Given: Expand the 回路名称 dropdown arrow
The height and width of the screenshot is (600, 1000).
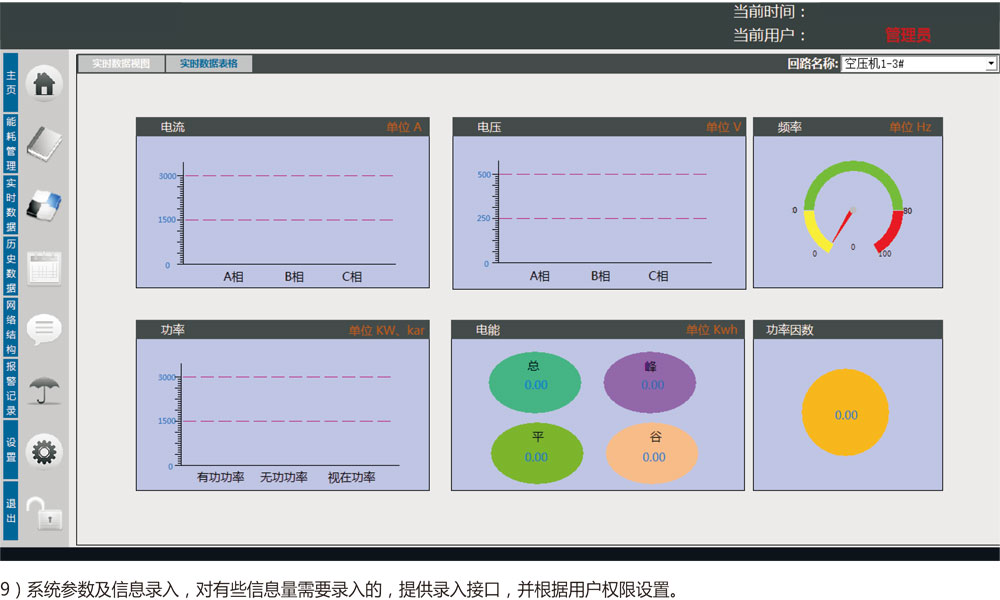Looking at the screenshot, I should (991, 64).
